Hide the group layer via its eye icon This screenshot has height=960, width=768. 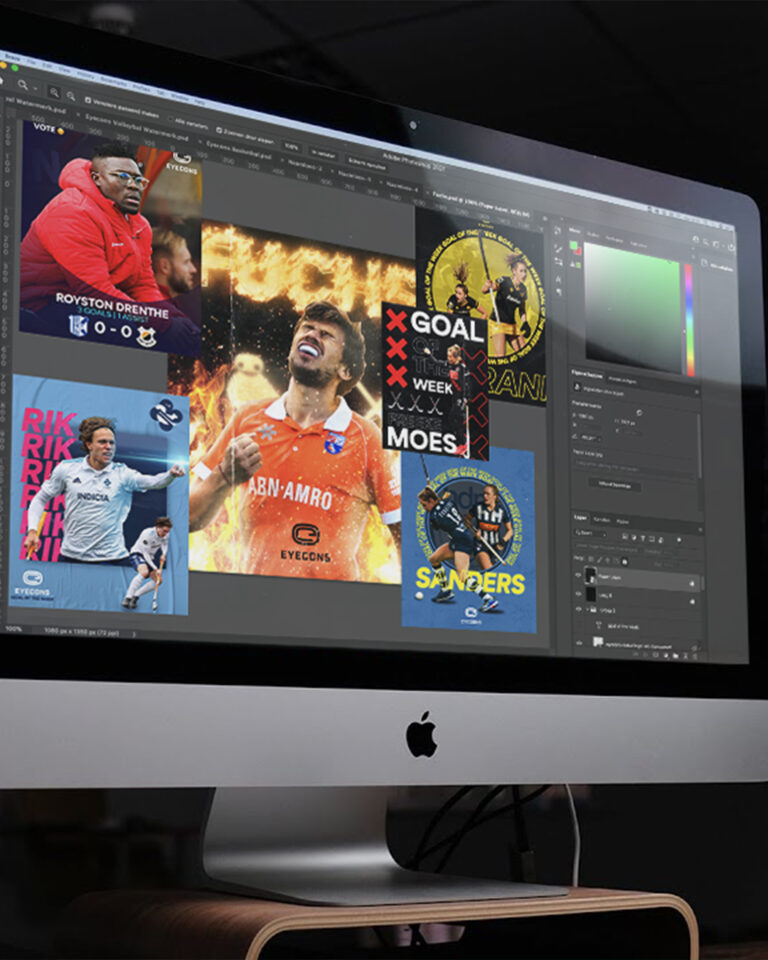click(x=579, y=609)
